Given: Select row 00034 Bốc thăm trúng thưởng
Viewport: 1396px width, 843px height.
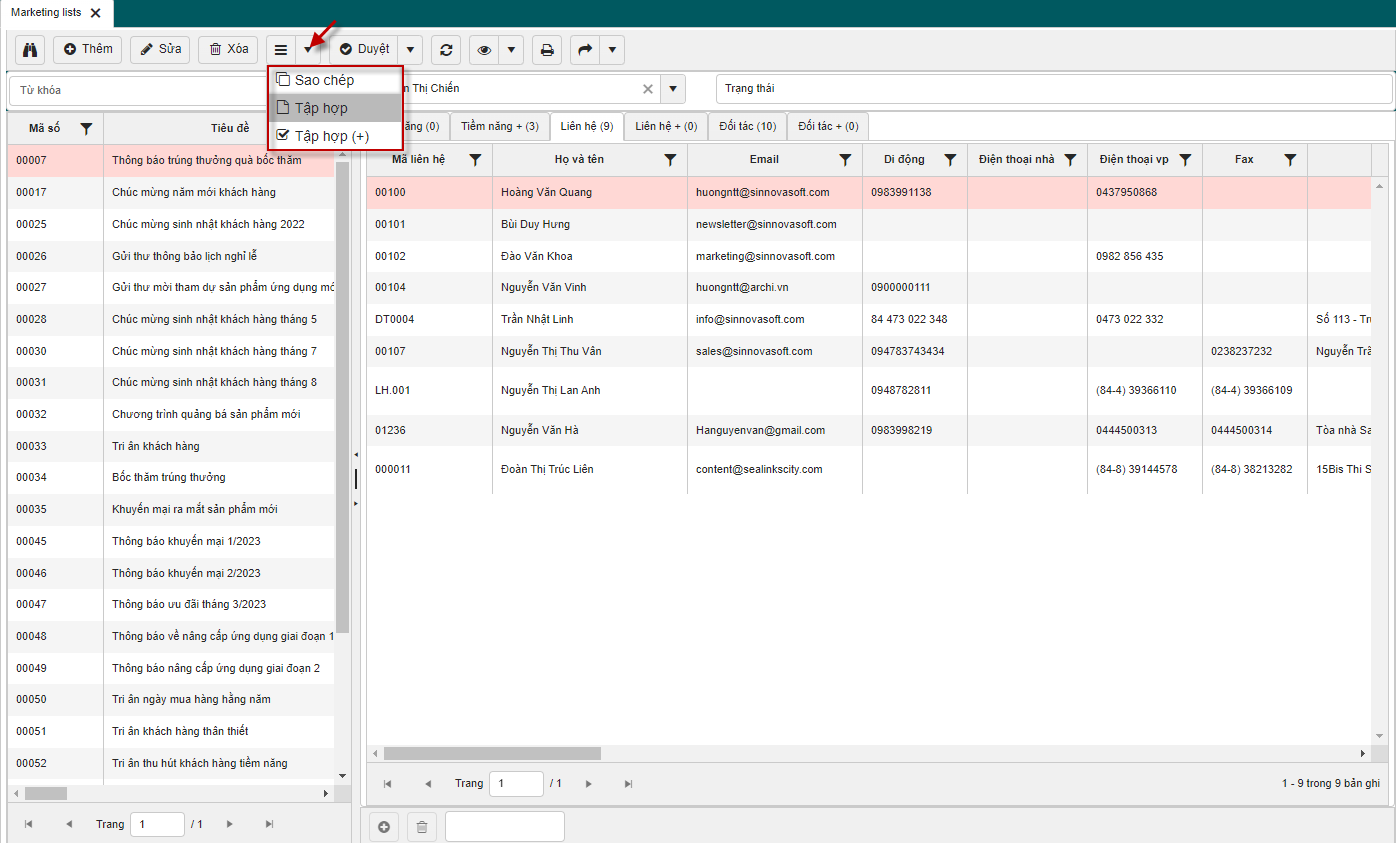Looking at the screenshot, I should (x=171, y=477).
